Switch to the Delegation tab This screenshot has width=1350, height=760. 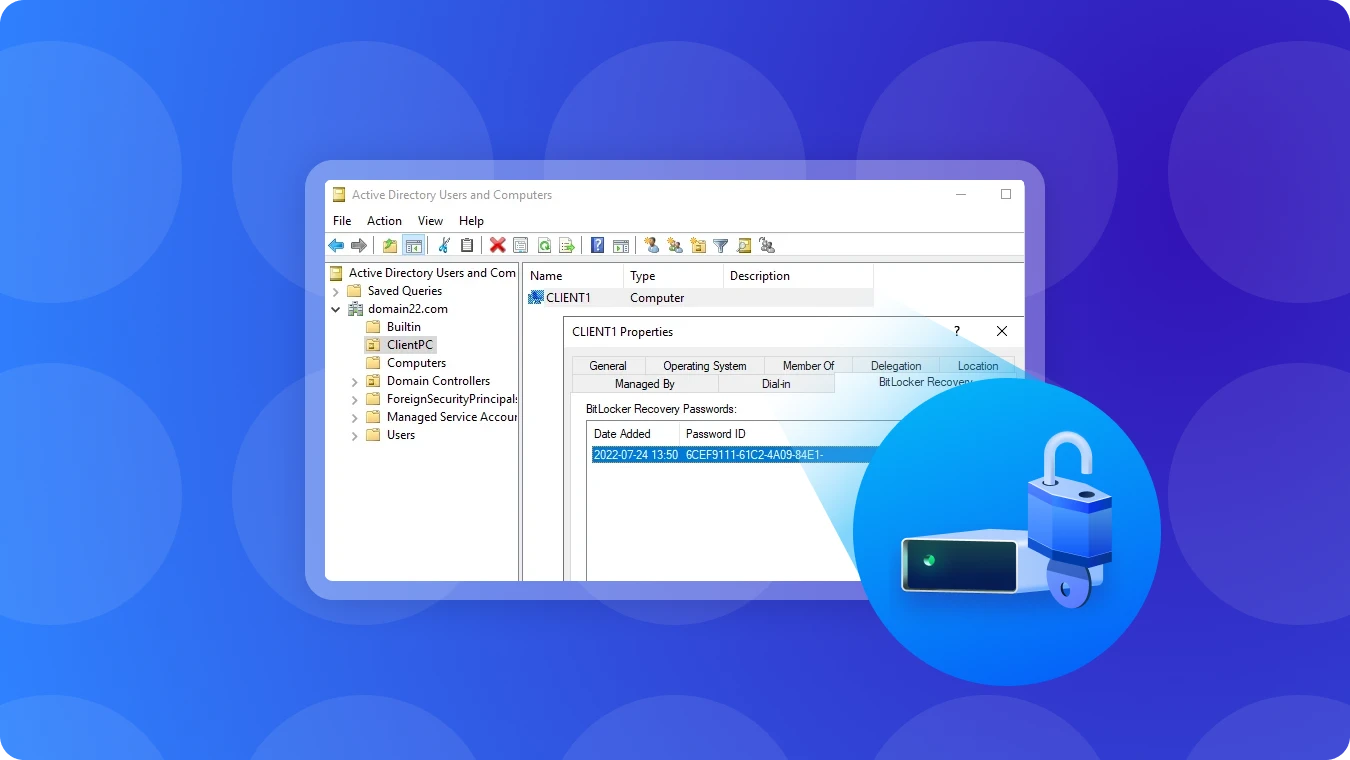(x=896, y=366)
